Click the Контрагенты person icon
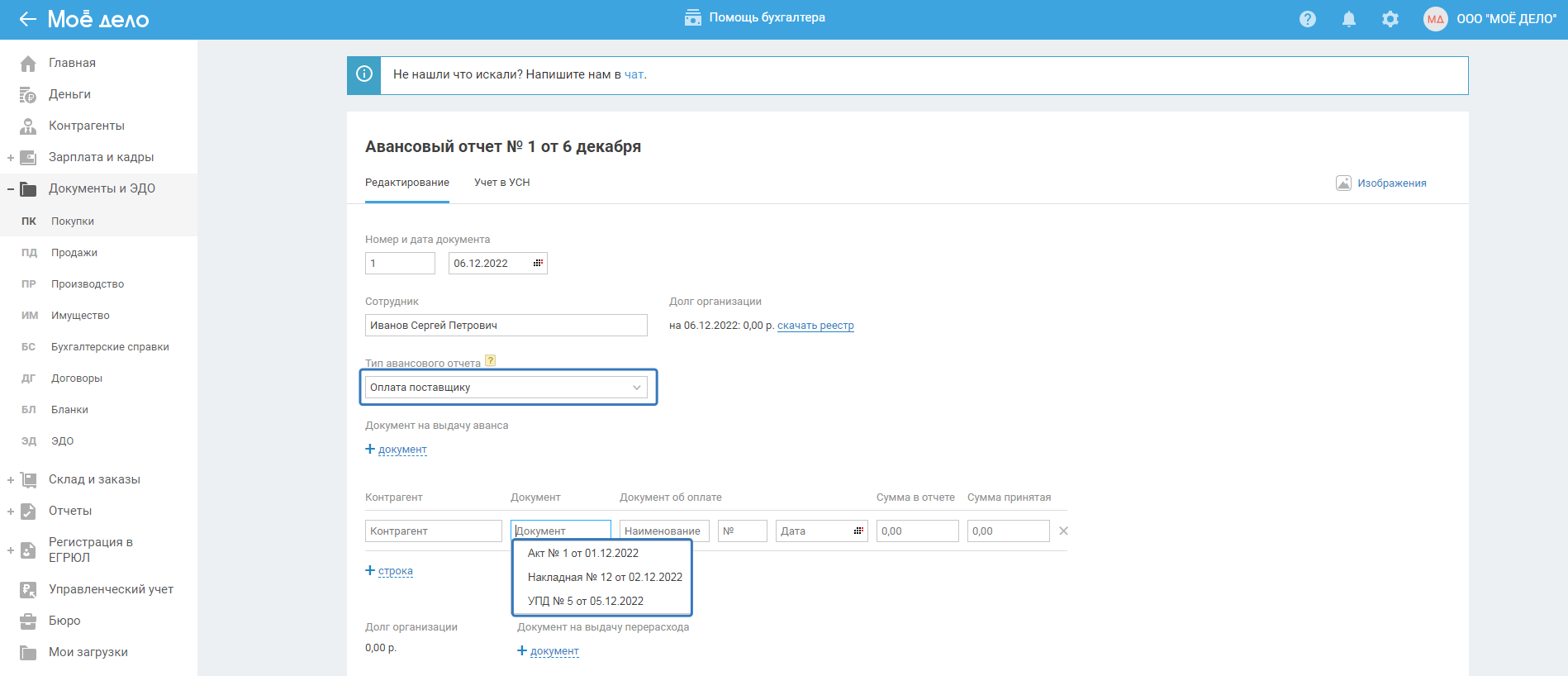This screenshot has height=676, width=1568. point(28,126)
